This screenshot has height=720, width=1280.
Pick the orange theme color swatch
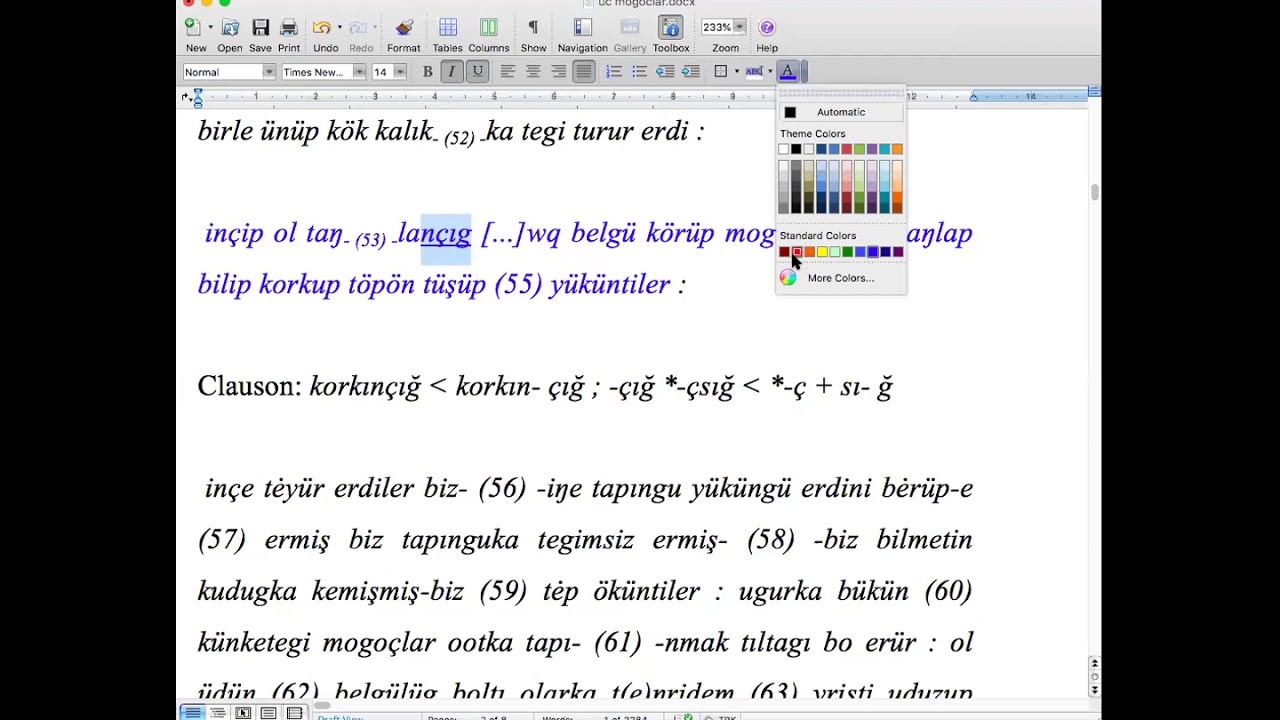pyautogui.click(x=897, y=149)
